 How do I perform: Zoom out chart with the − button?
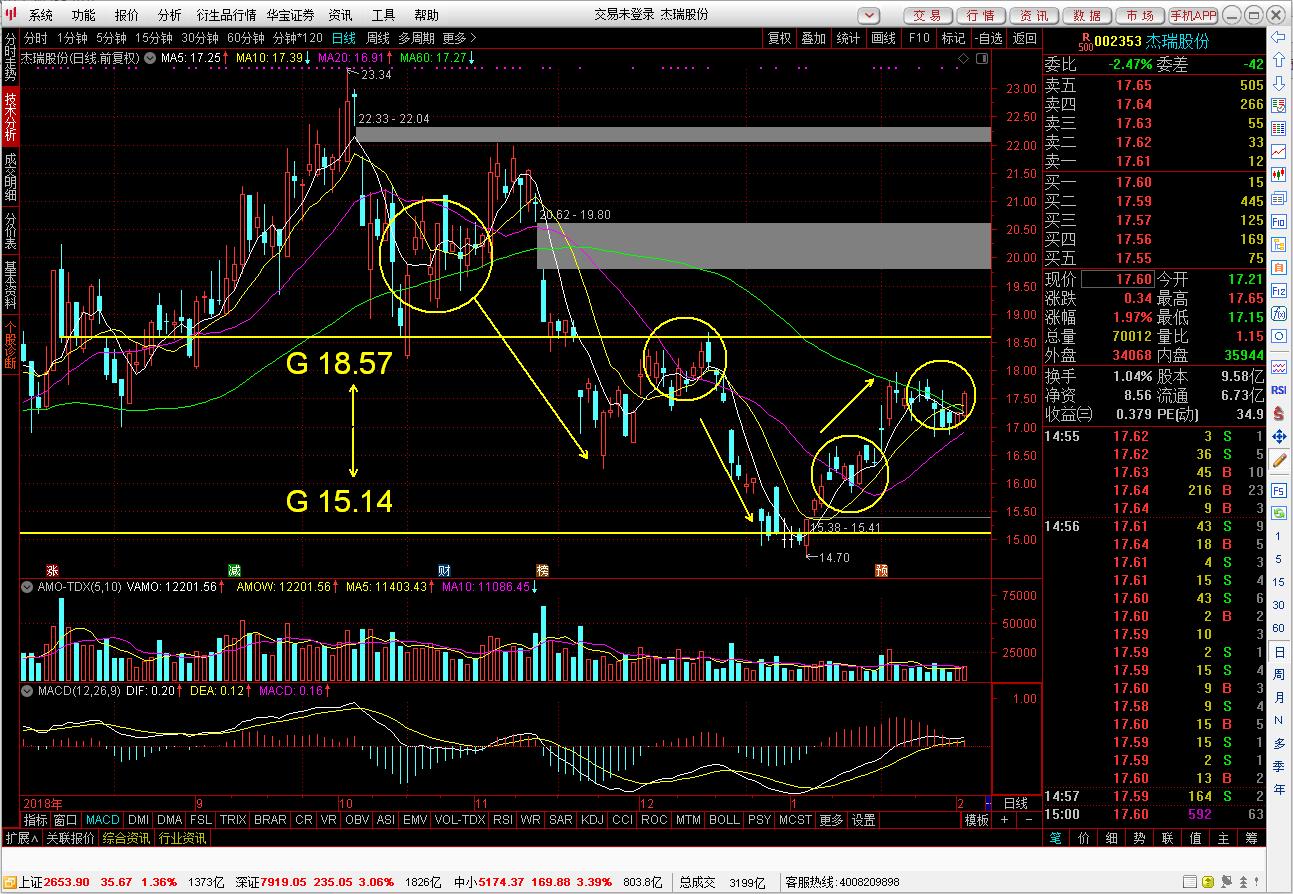[x=1028, y=820]
